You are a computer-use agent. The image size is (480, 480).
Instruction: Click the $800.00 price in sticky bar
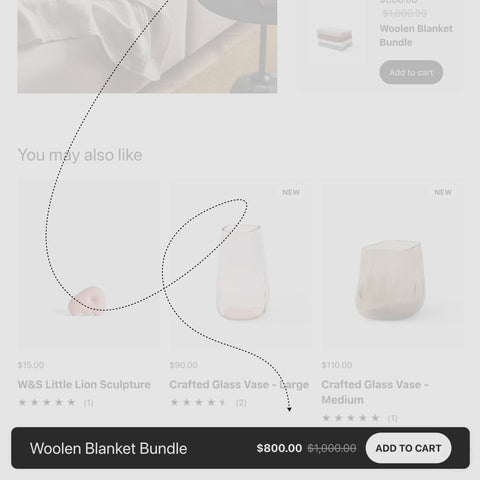point(279,448)
